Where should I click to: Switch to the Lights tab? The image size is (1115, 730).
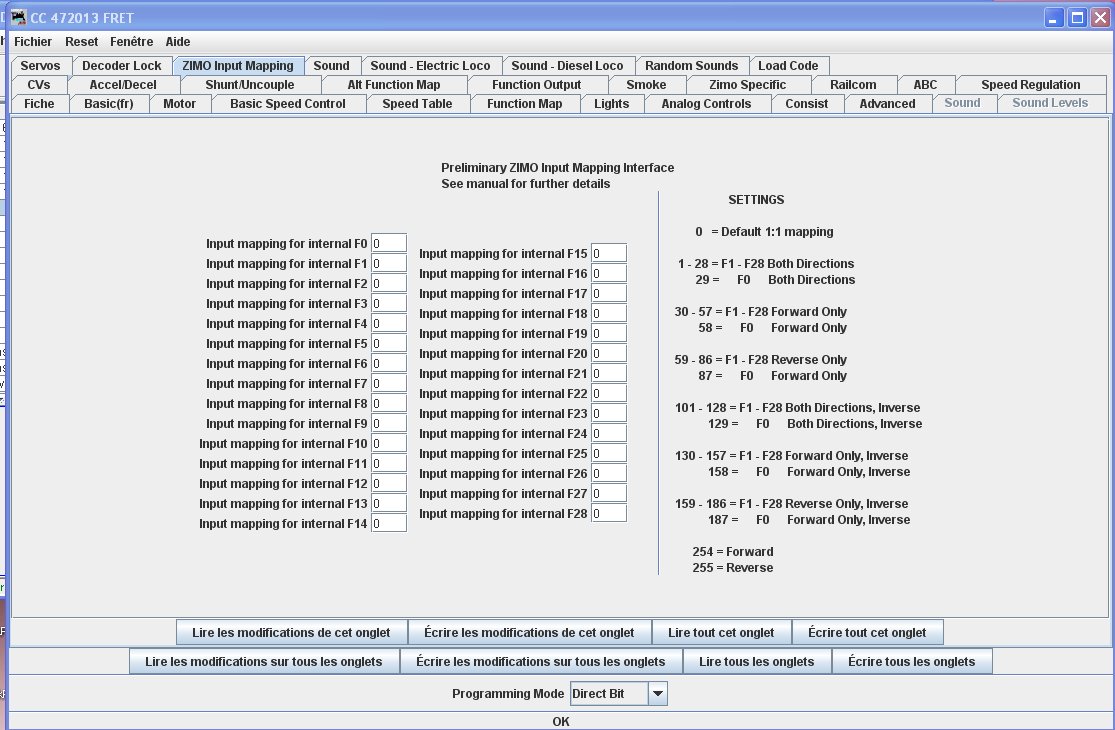click(x=612, y=104)
